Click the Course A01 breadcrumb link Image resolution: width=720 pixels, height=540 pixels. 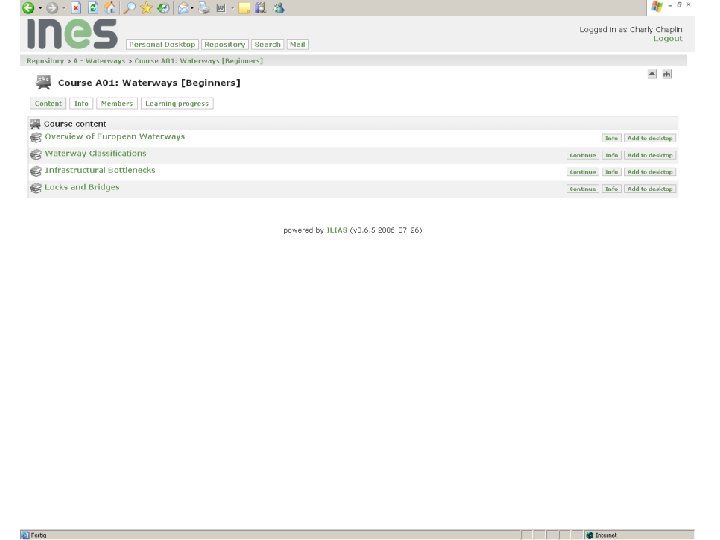(x=198, y=61)
